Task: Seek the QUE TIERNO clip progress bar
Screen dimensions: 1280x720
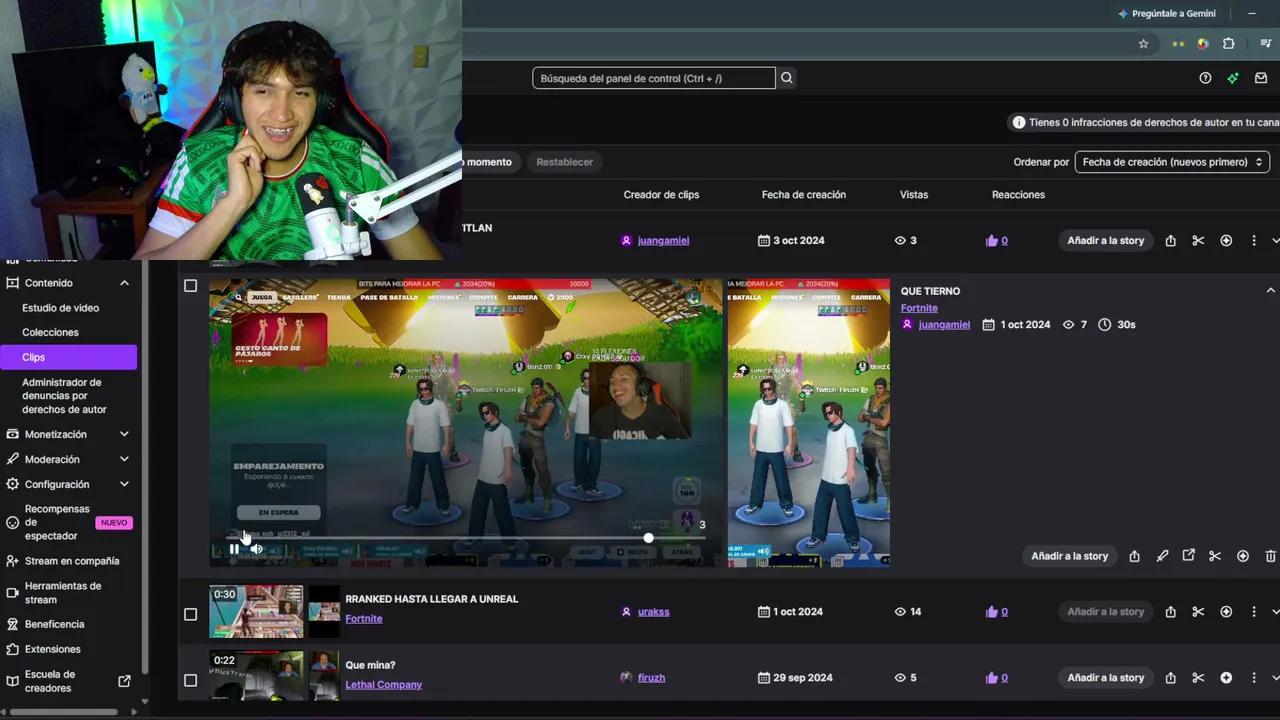Action: 467,538
